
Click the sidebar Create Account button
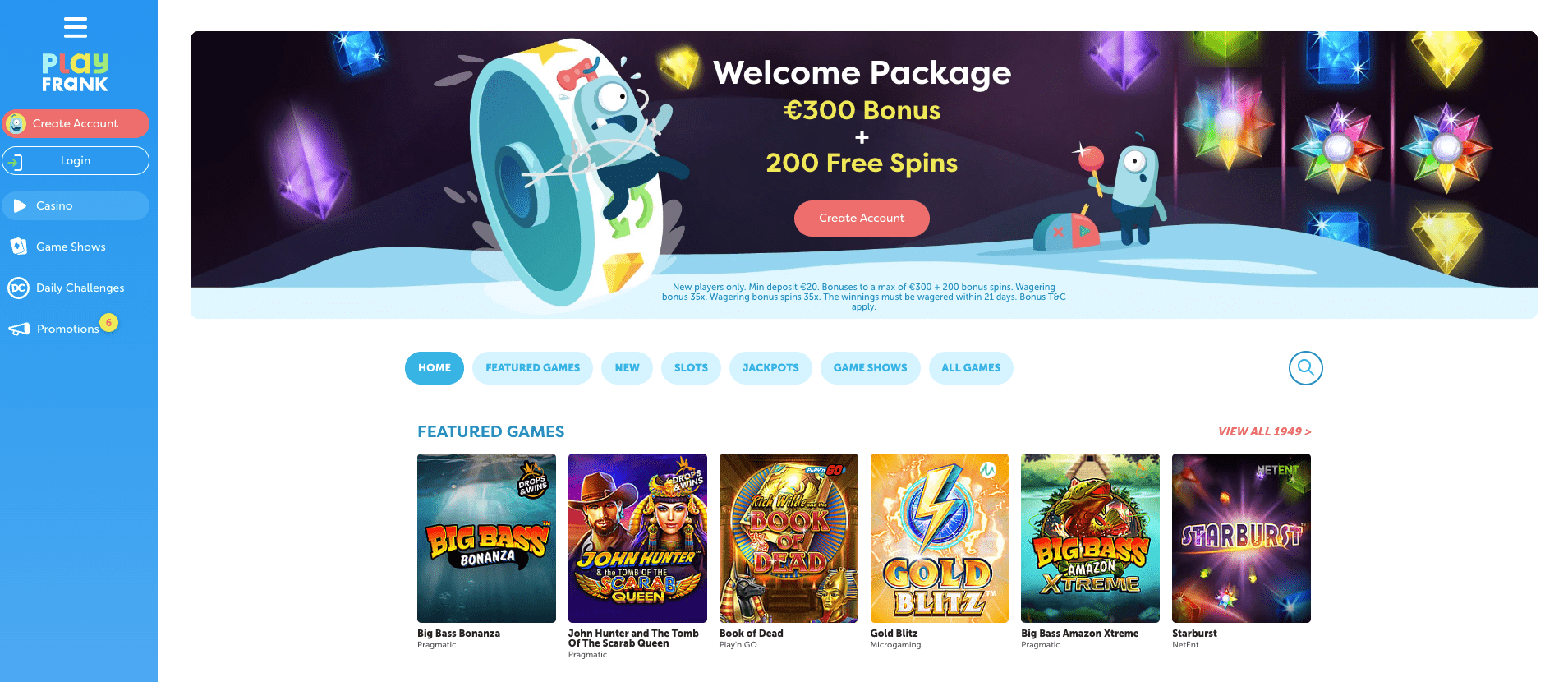pos(76,123)
